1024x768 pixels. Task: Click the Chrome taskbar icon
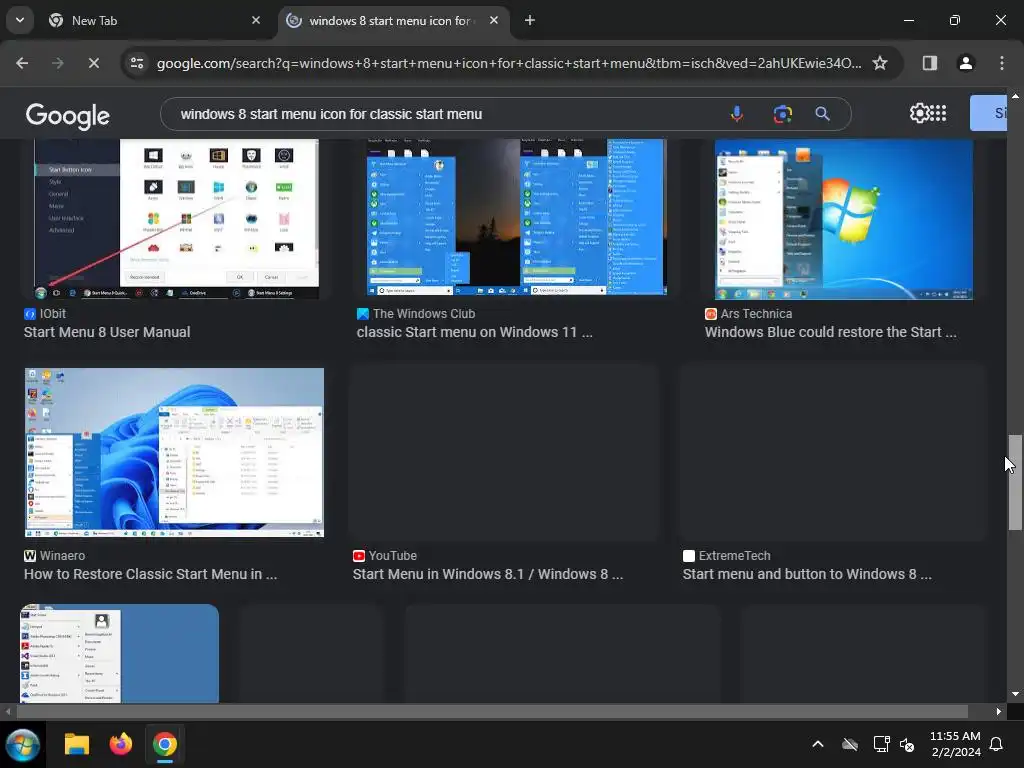pos(165,744)
